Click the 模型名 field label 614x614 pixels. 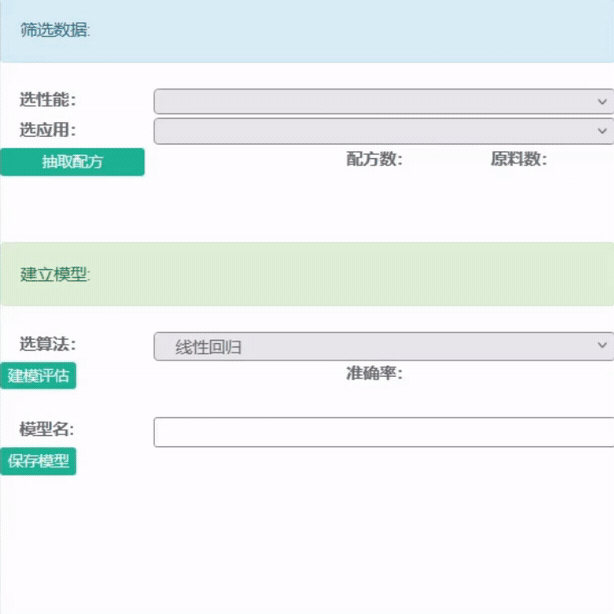coord(47,429)
